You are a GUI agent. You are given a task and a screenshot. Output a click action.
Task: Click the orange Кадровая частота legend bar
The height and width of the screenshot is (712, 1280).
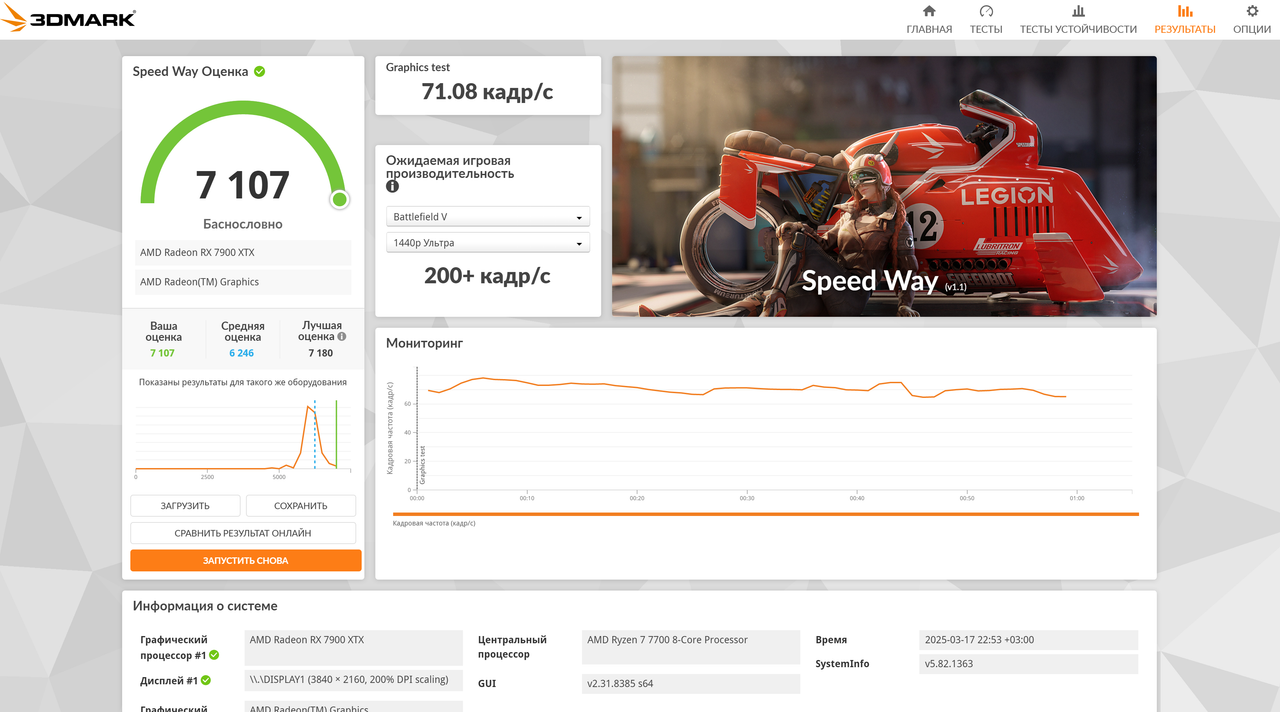point(765,514)
